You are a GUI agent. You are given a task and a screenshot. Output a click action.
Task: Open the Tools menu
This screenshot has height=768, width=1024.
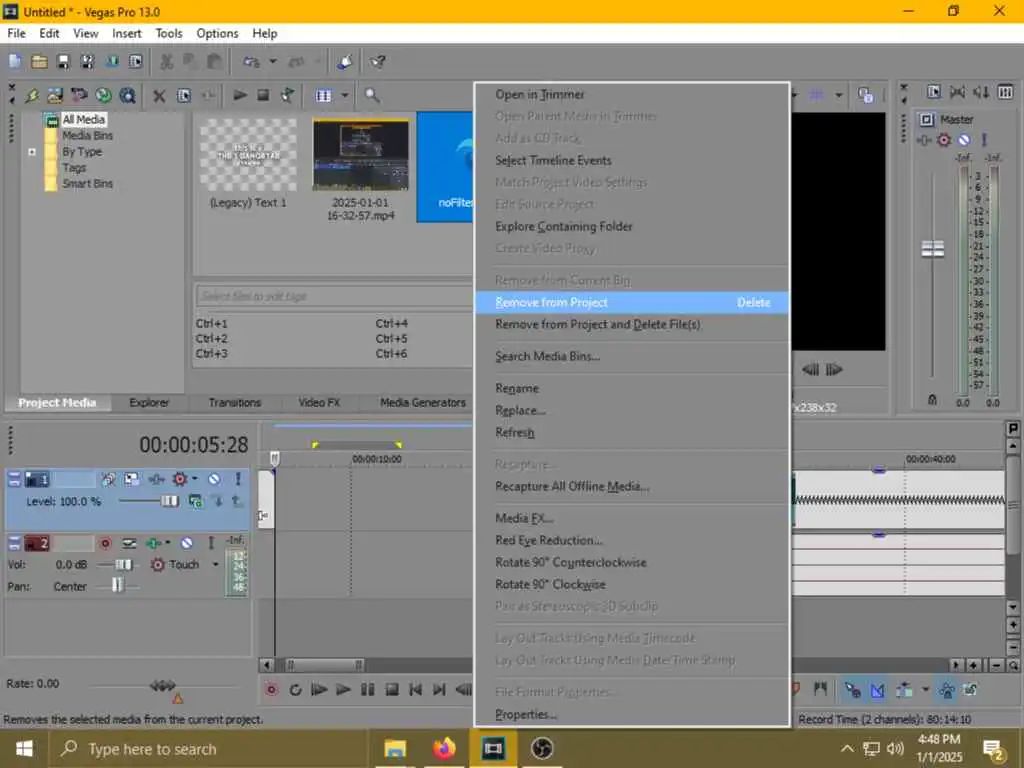tap(168, 33)
